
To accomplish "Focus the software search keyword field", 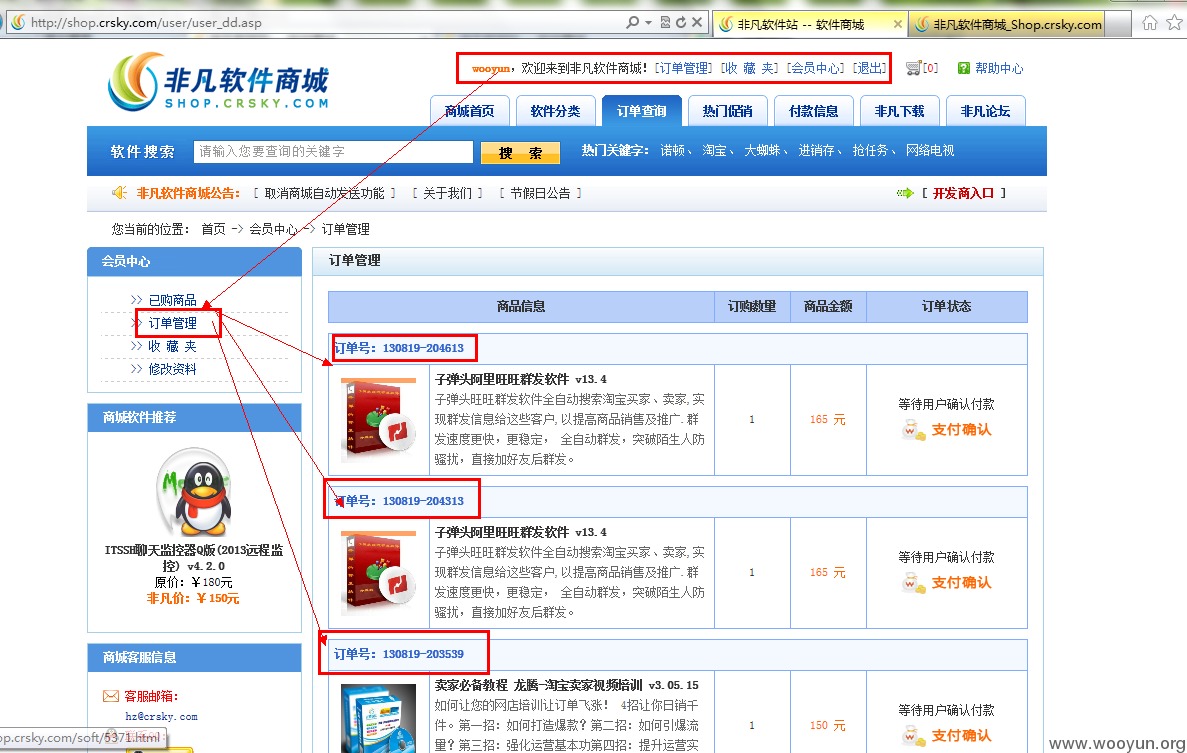I will (333, 151).
